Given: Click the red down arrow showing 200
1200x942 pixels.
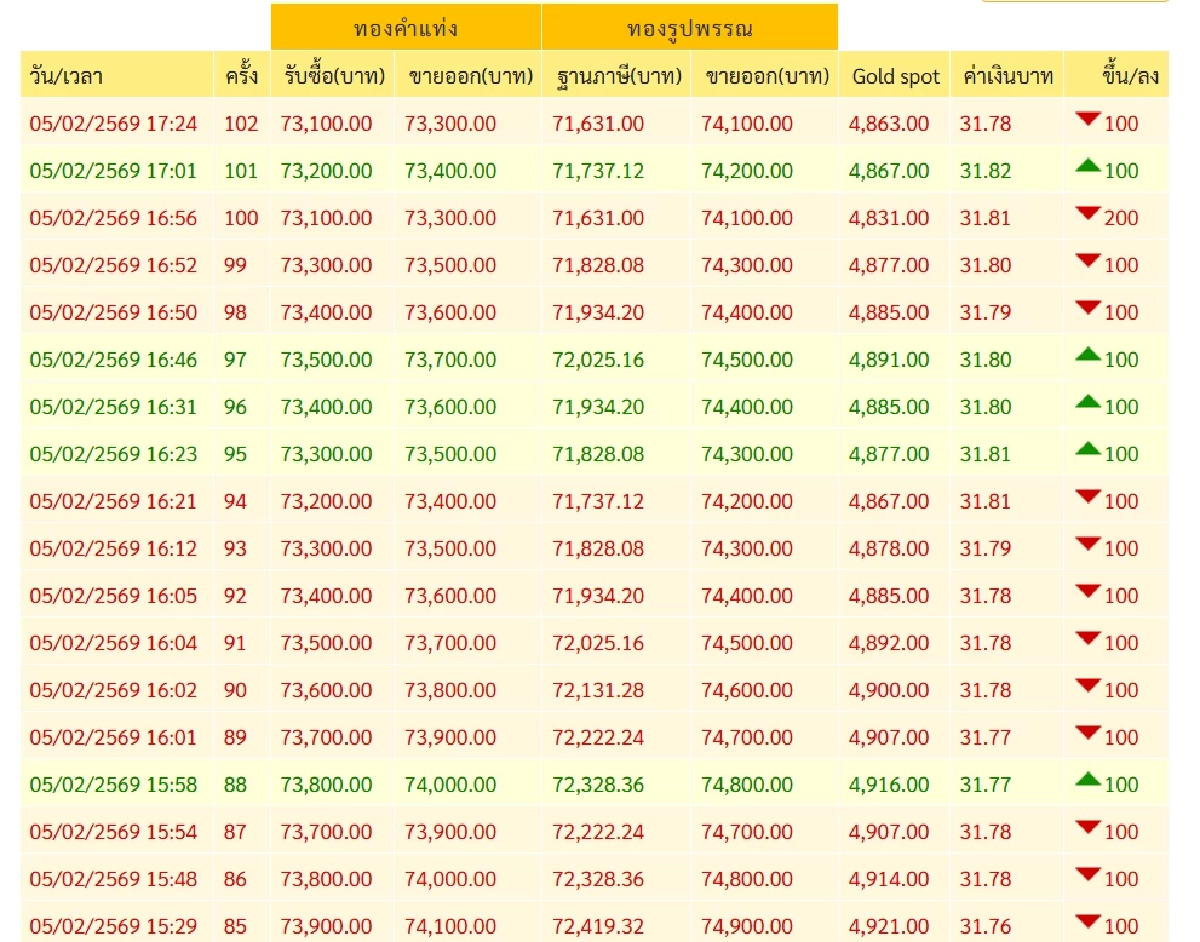Looking at the screenshot, I should click(1087, 214).
